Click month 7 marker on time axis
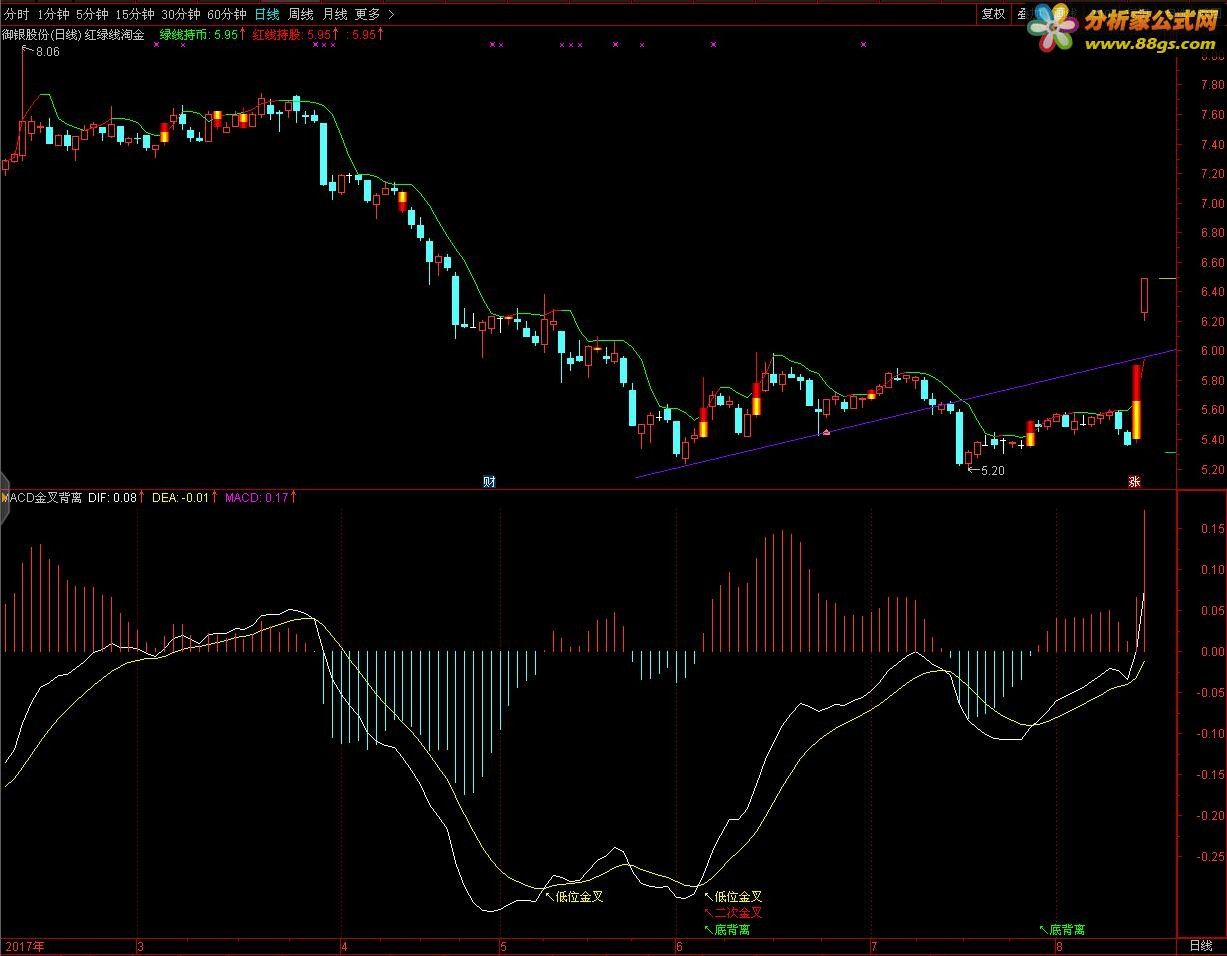The width and height of the screenshot is (1227, 956). 874,946
